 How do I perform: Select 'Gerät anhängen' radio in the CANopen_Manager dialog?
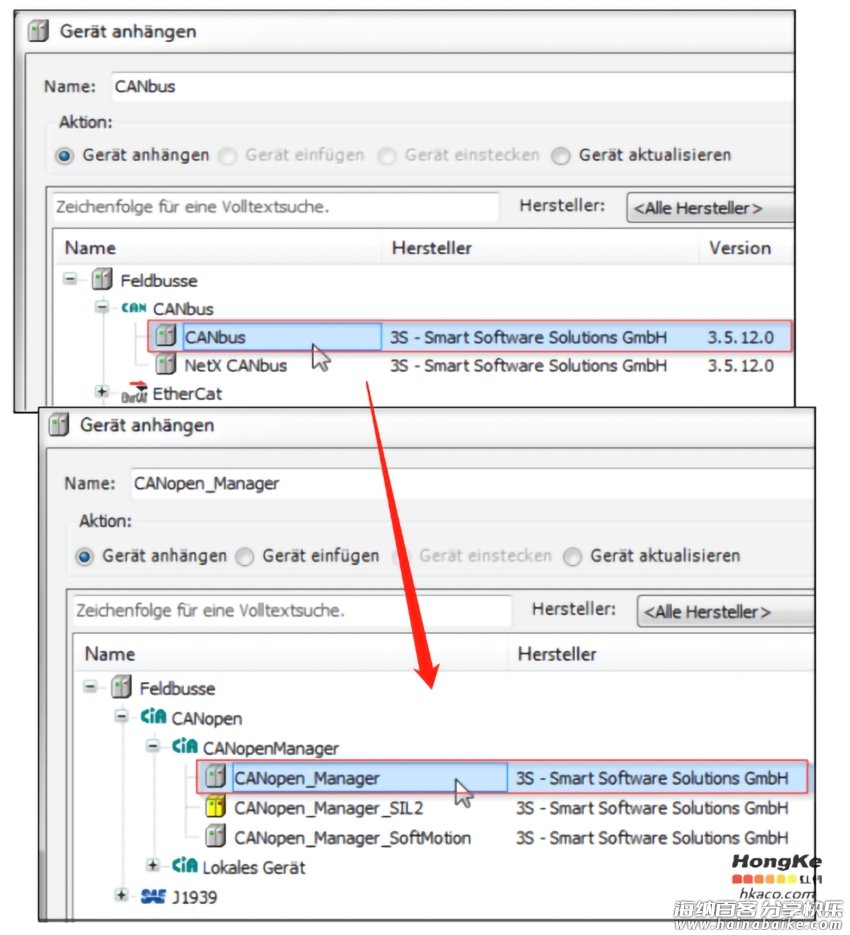[85, 557]
